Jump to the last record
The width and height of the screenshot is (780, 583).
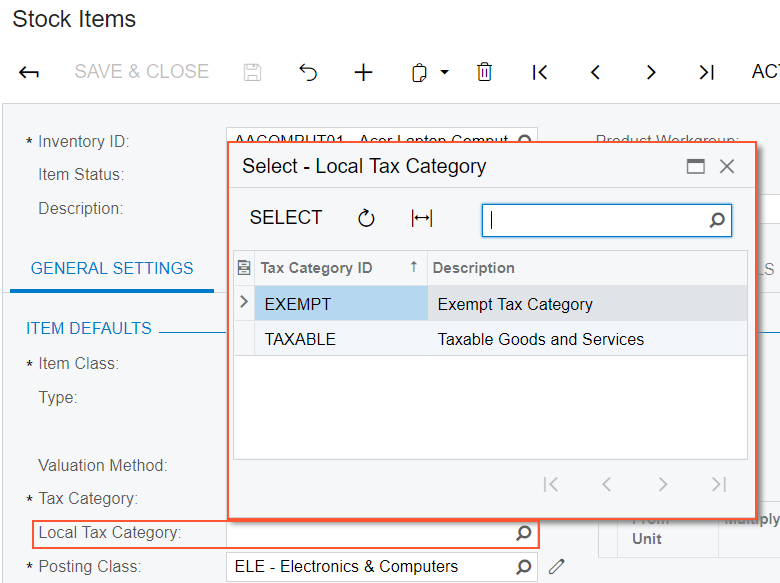[706, 72]
